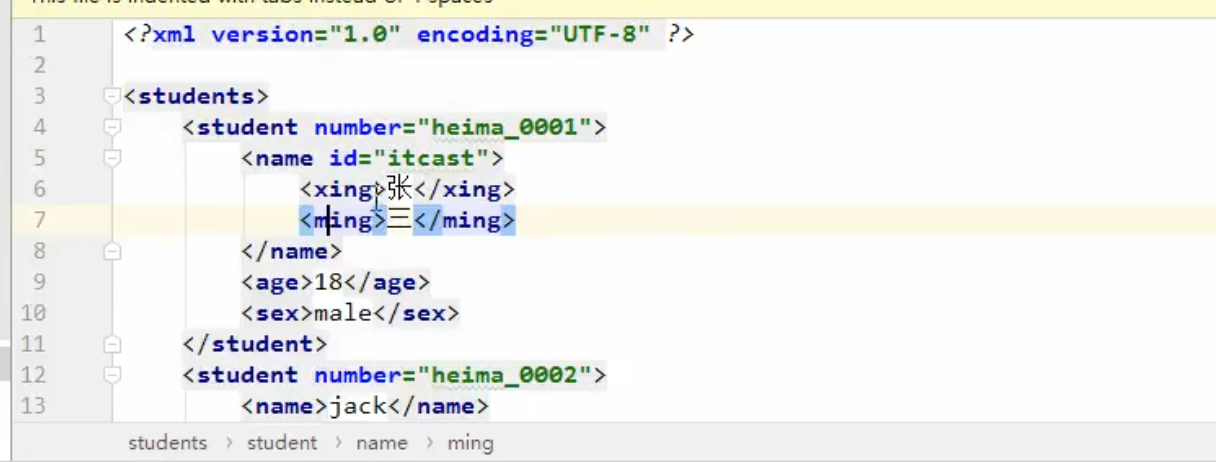The height and width of the screenshot is (462, 1216).
Task: Select the ming breadcrumb
Action: [470, 443]
